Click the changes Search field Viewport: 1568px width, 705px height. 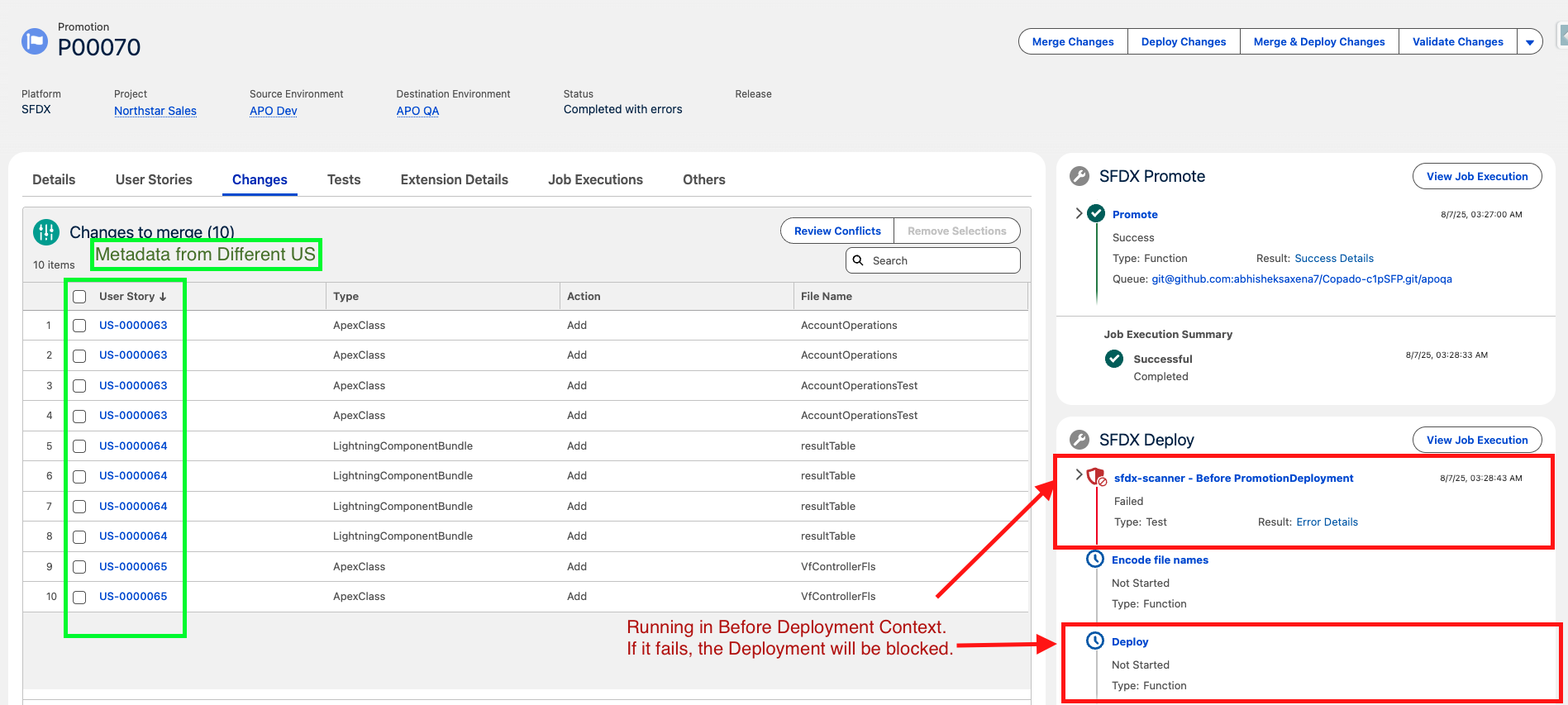click(x=932, y=260)
